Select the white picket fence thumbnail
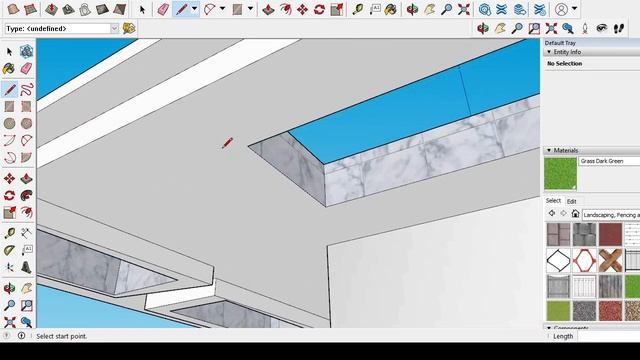The width and height of the screenshot is (640, 360). click(x=584, y=286)
